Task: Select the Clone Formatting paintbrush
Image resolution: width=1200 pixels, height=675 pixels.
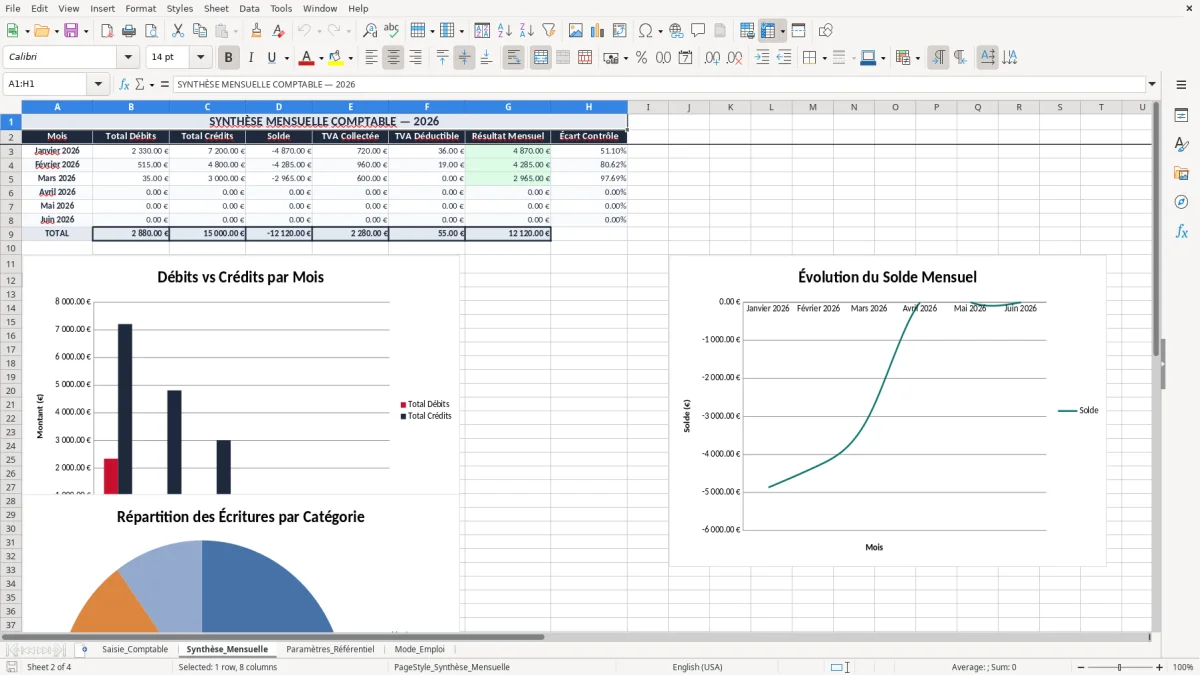Action: coord(256,31)
